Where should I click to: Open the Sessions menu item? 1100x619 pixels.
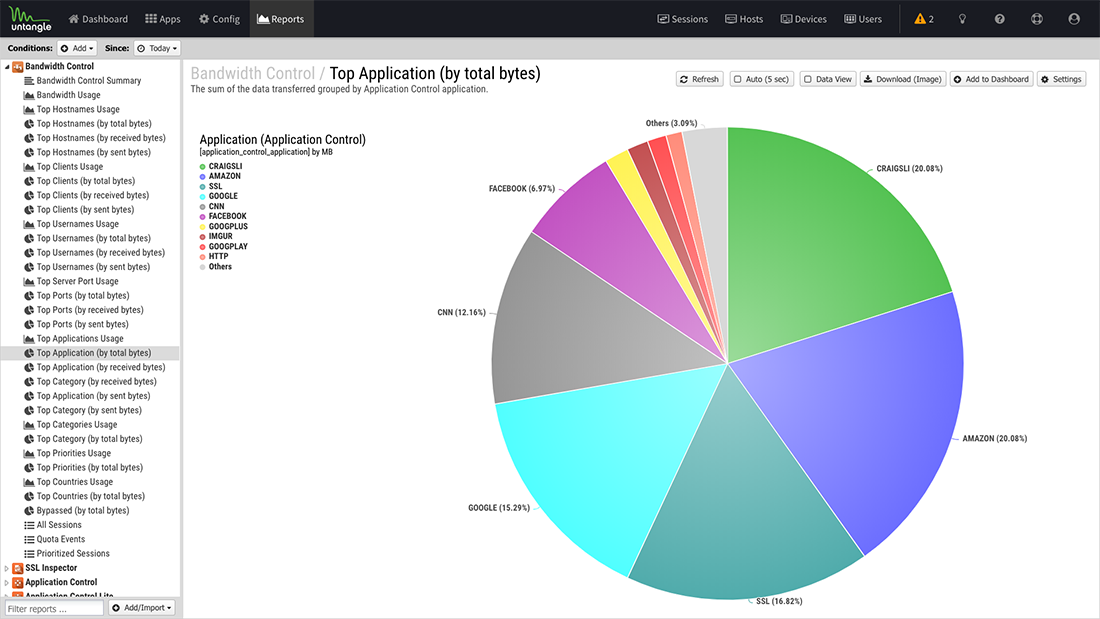pos(683,19)
